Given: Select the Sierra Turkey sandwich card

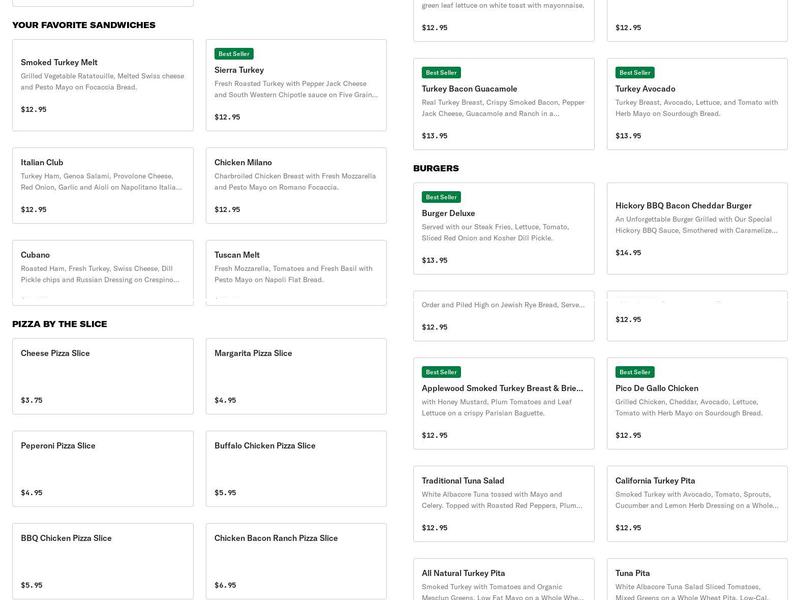Looking at the screenshot, I should (x=296, y=85).
